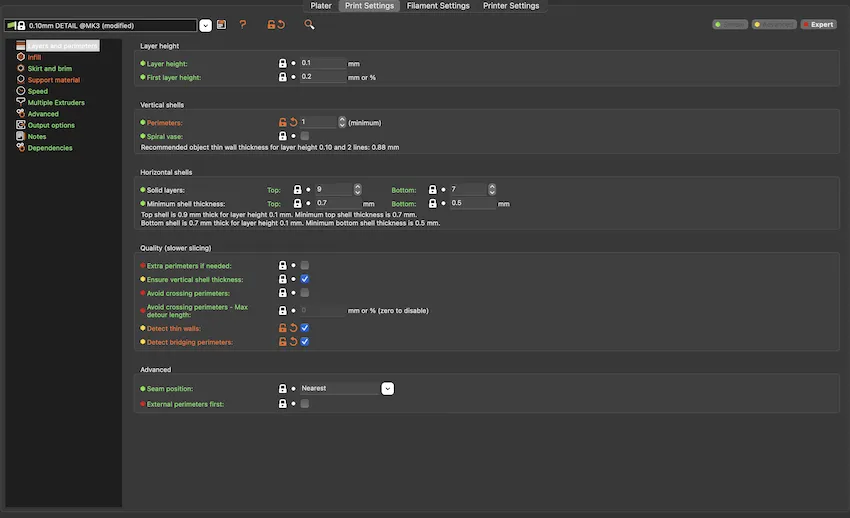Click the orange unlock icon beside Detect bridging perimeters
This screenshot has width=850, height=518.
282,341
